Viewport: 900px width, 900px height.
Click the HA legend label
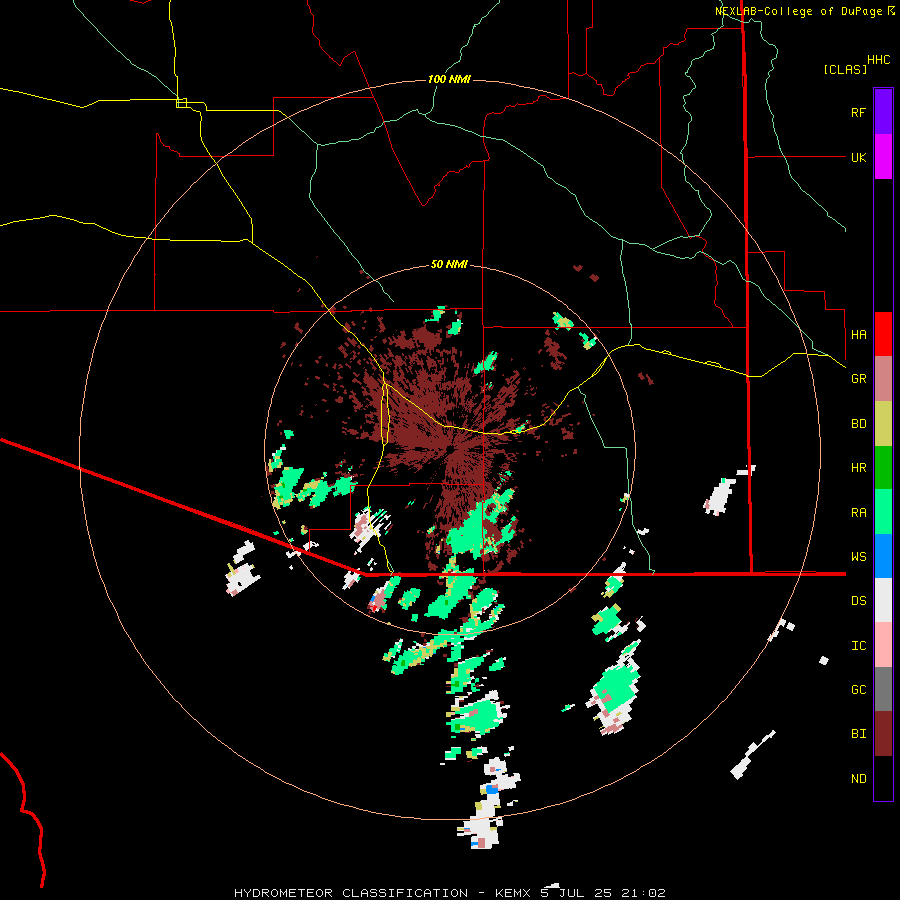point(858,335)
